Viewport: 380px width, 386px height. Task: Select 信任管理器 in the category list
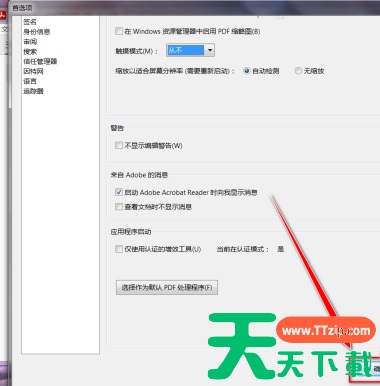pyautogui.click(x=40, y=61)
